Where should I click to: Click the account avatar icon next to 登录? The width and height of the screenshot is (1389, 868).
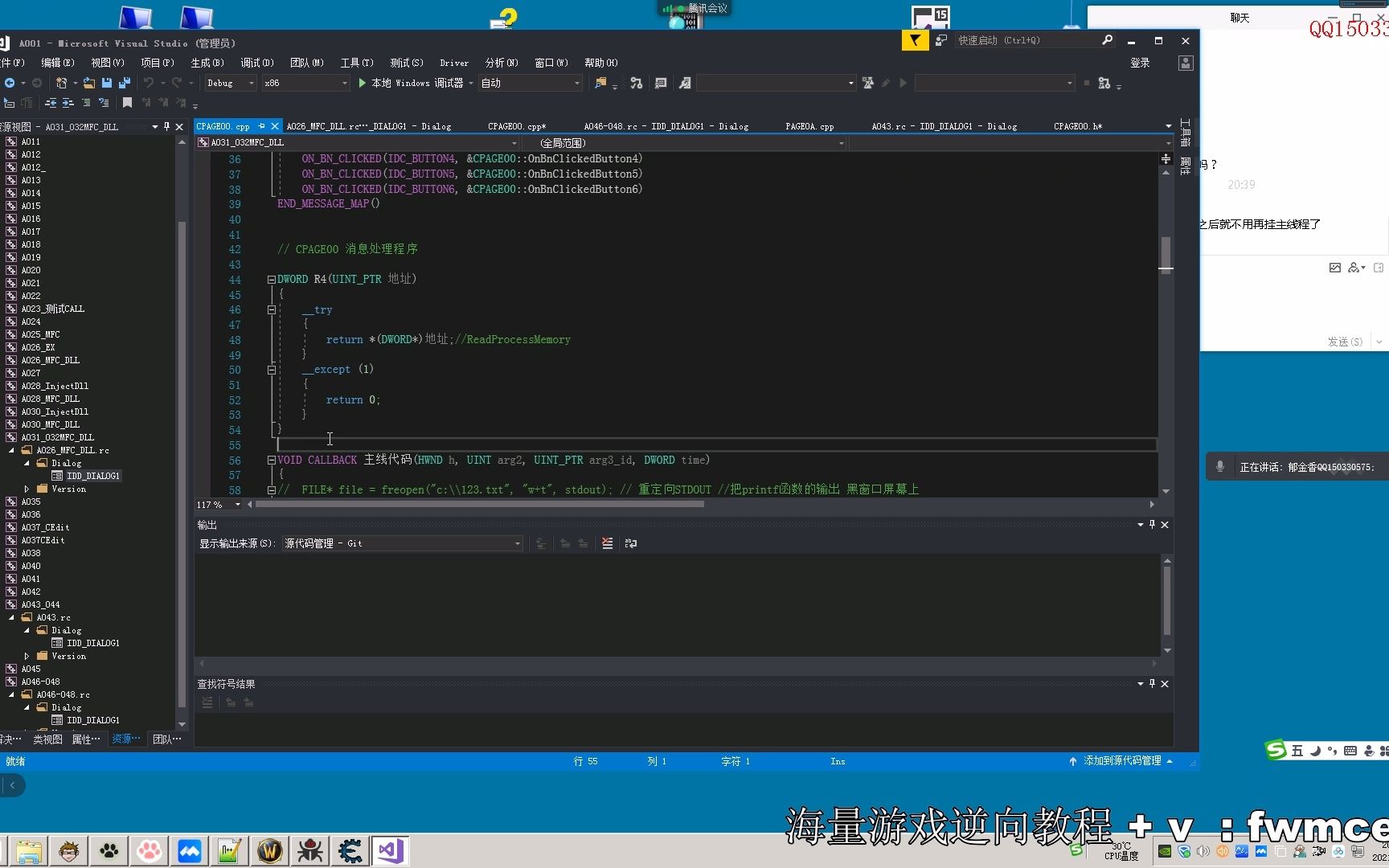(1186, 63)
